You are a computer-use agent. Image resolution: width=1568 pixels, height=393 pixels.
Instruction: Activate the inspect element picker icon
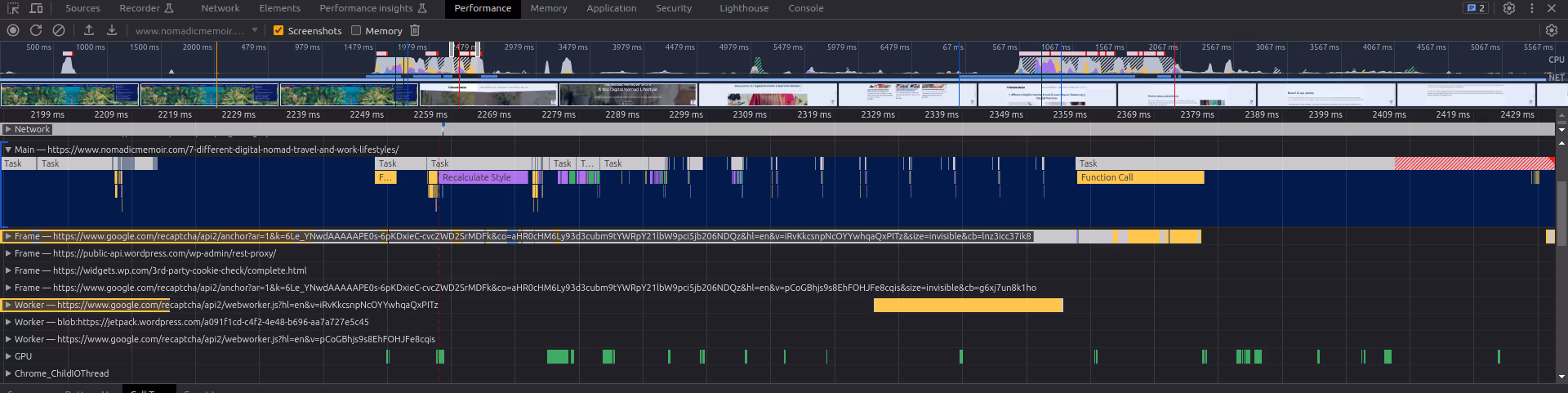pos(13,8)
